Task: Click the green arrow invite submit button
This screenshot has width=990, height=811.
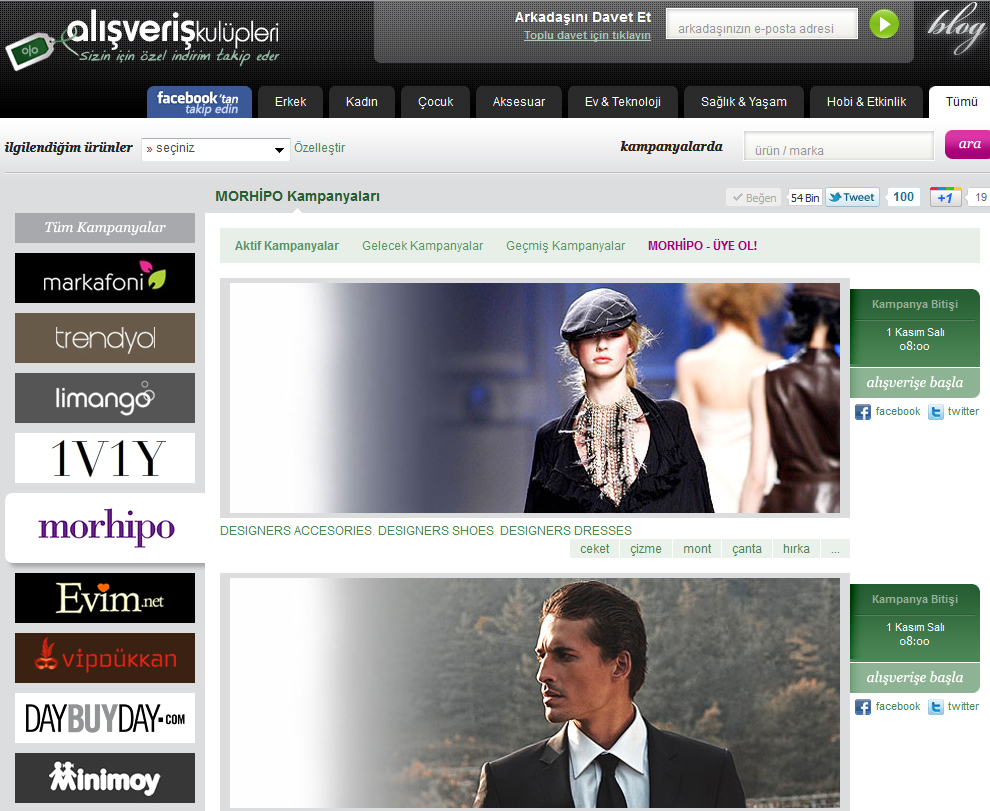Action: (884, 25)
